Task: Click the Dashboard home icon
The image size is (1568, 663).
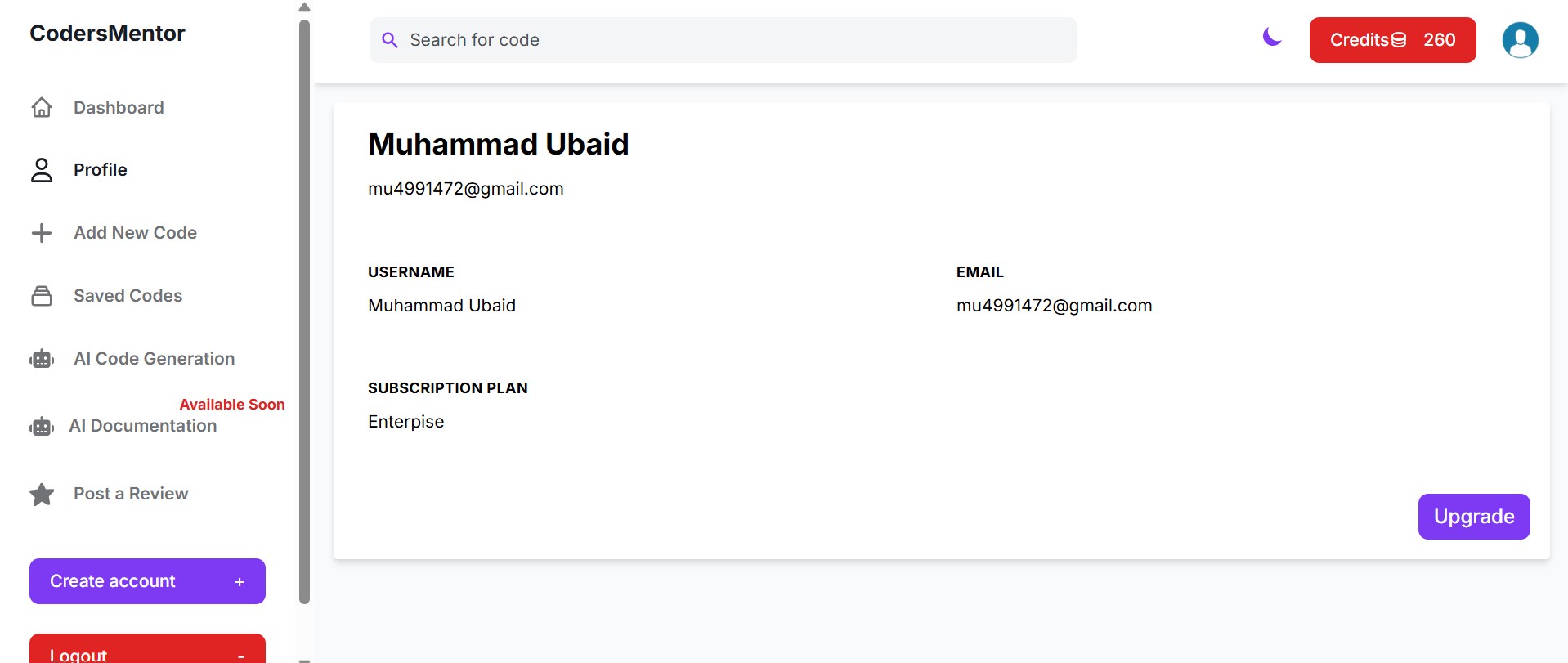Action: 42,108
